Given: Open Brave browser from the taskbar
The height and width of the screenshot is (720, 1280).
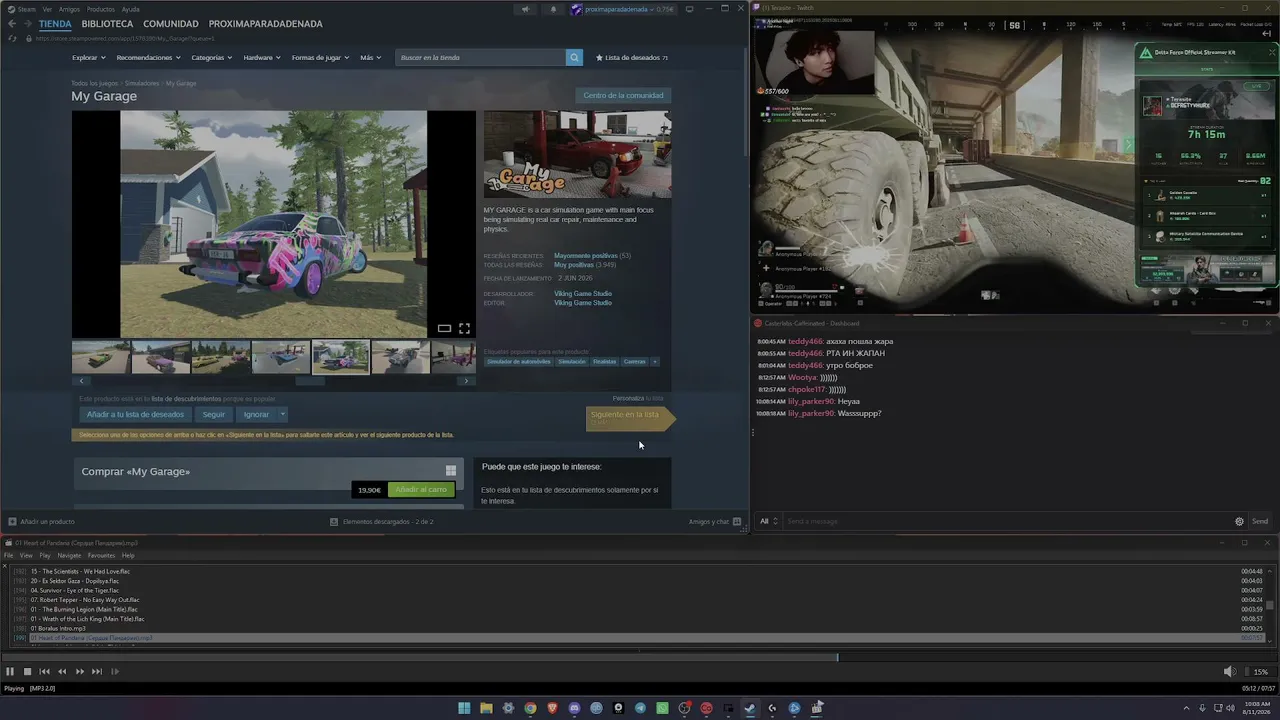Looking at the screenshot, I should click(552, 708).
